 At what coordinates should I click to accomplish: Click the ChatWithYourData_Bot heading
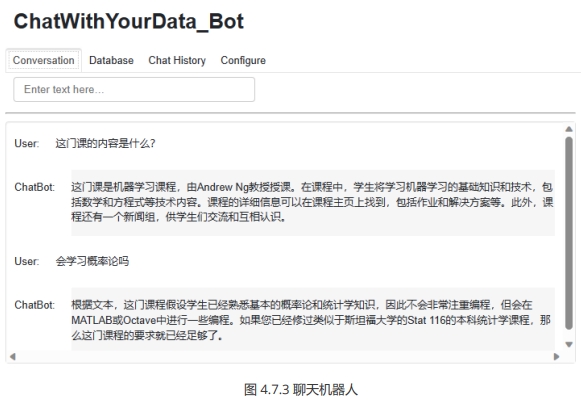(129, 21)
